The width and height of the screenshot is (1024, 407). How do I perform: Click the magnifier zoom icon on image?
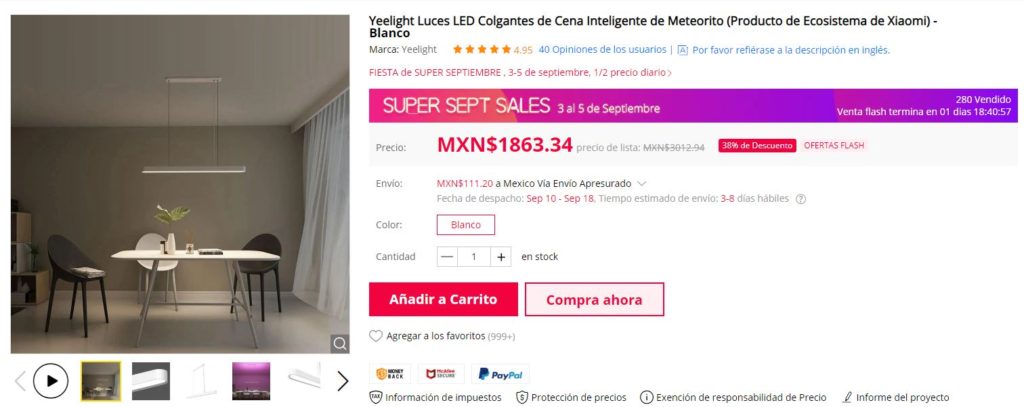(340, 344)
